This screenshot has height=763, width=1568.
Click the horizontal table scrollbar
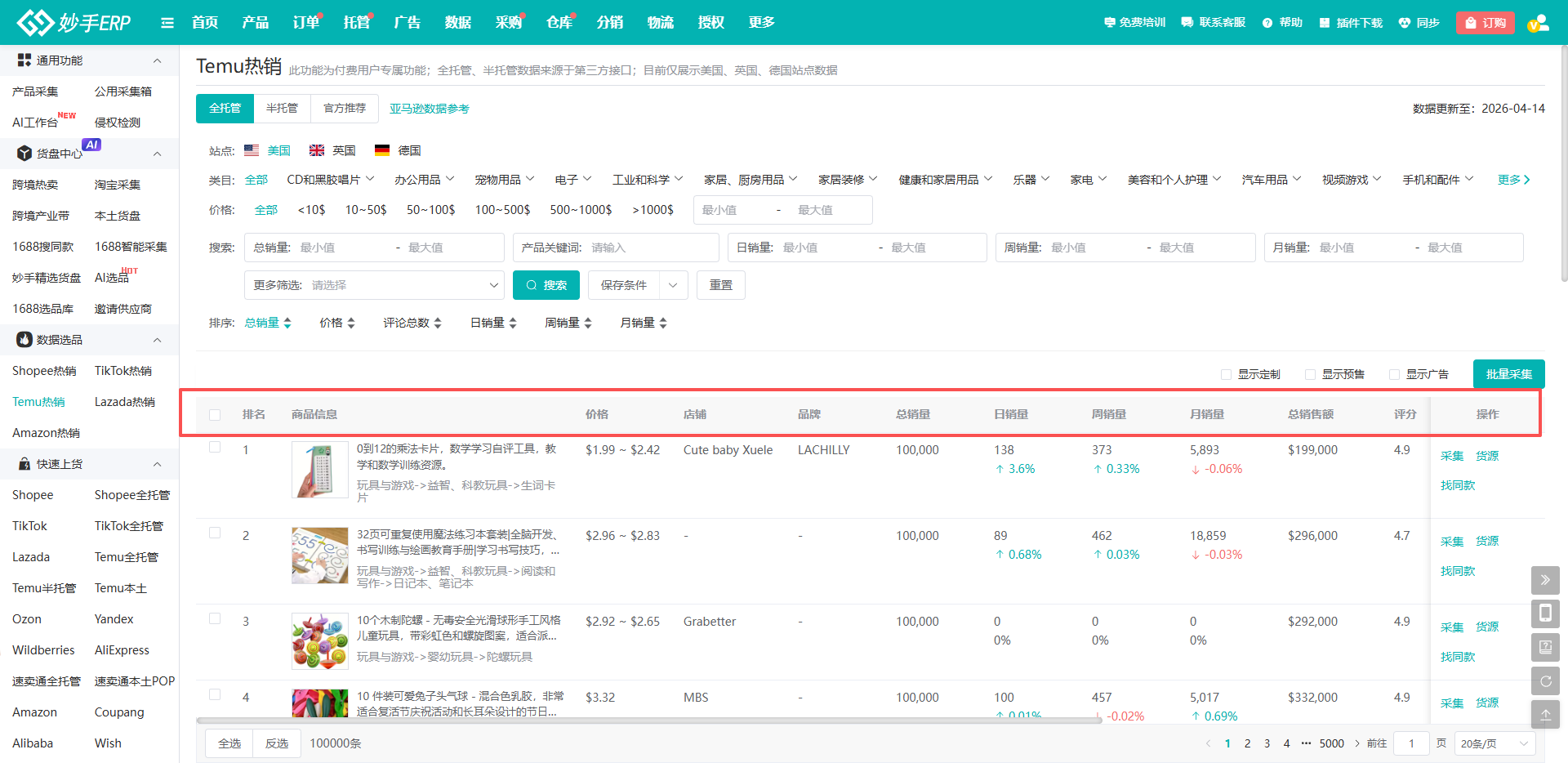coord(650,721)
